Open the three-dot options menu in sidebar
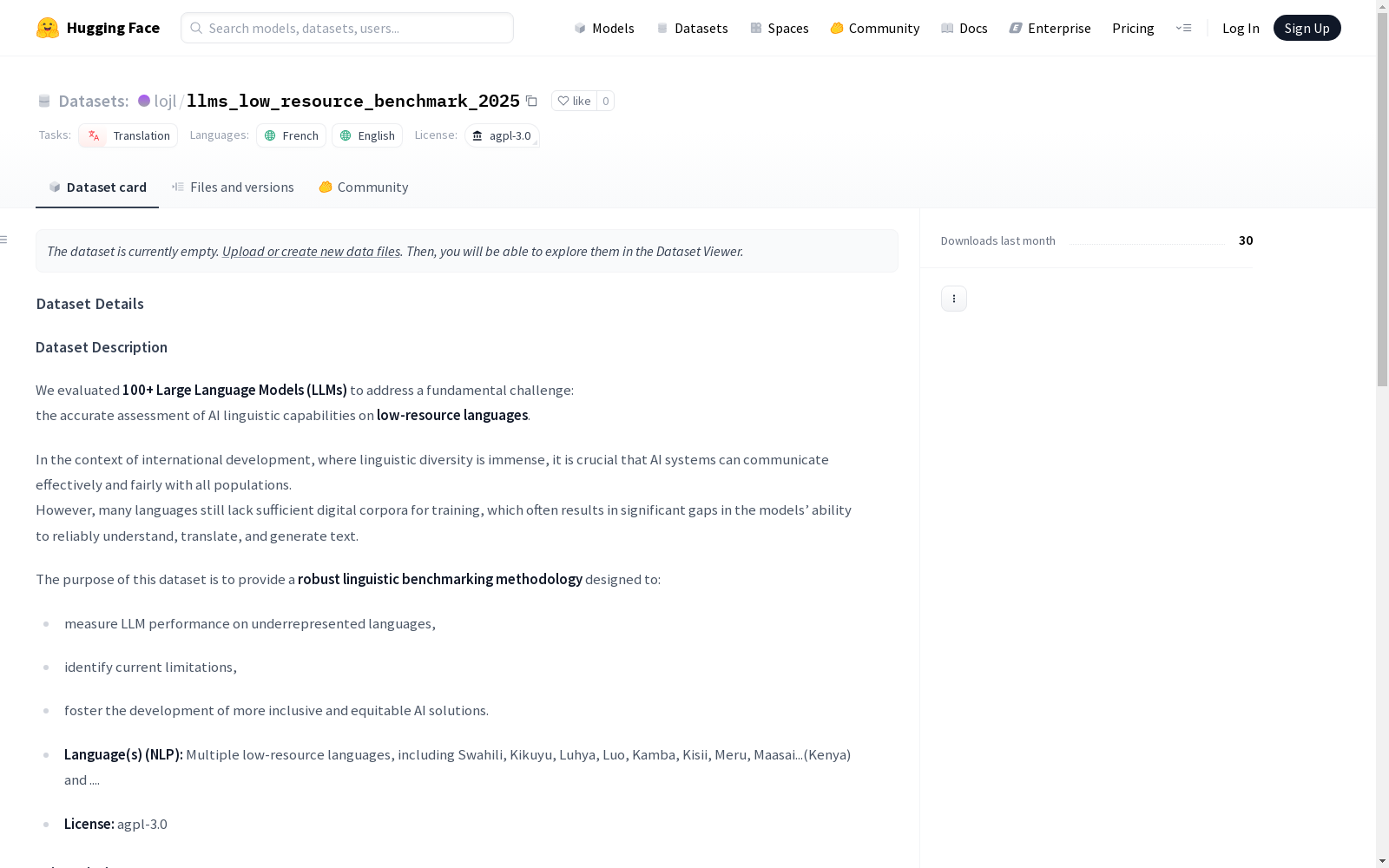The image size is (1389, 868). 954,299
